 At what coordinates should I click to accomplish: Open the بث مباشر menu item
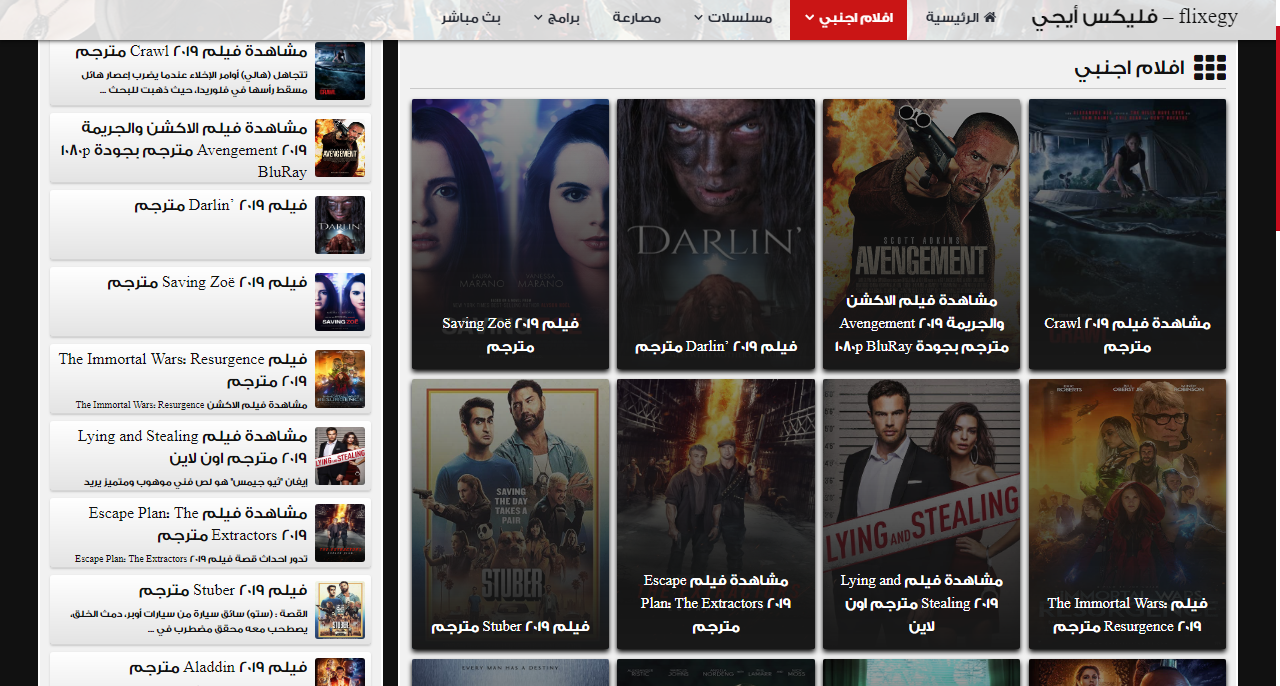click(x=470, y=18)
